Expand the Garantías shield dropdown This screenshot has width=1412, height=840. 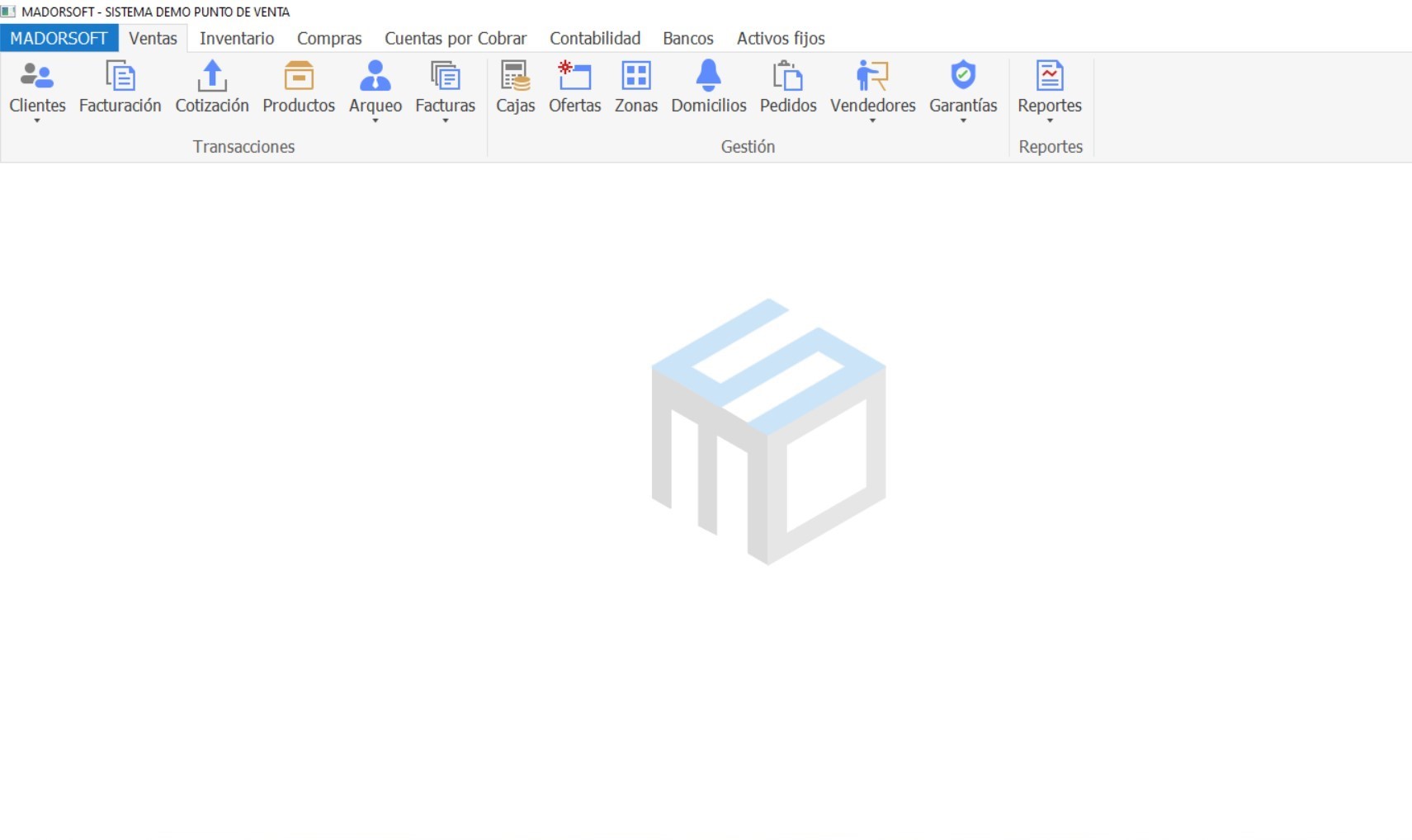[x=963, y=120]
